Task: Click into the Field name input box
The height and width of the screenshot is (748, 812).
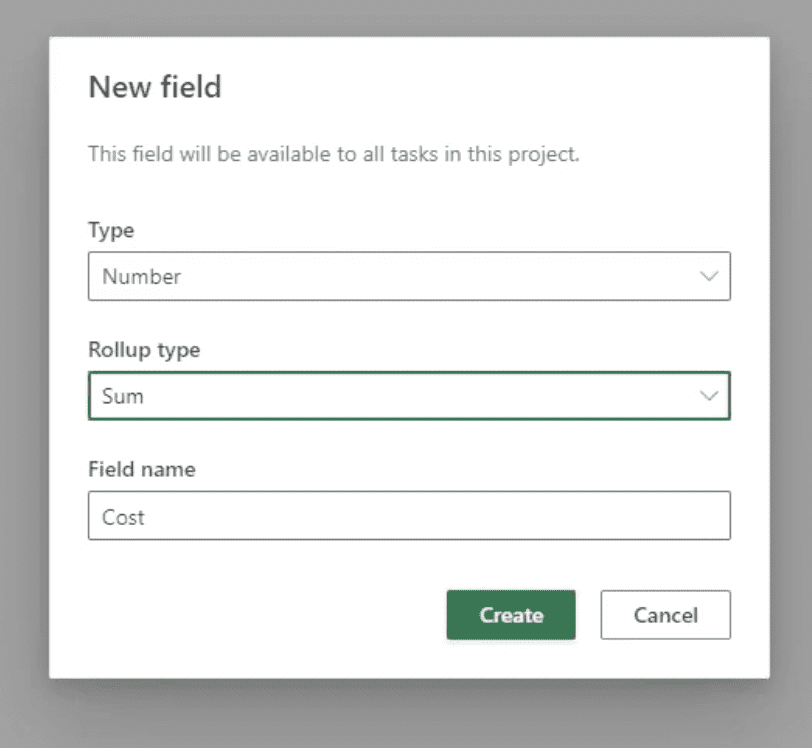Action: pos(409,515)
